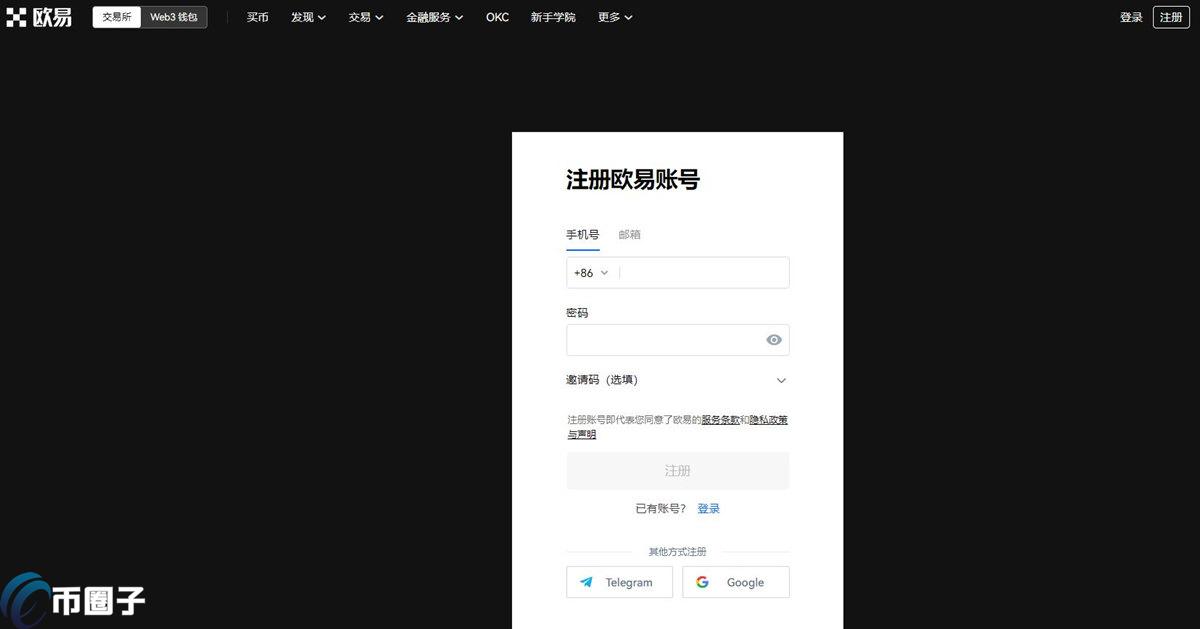Open the 交易 navigation dropdown

pos(365,16)
